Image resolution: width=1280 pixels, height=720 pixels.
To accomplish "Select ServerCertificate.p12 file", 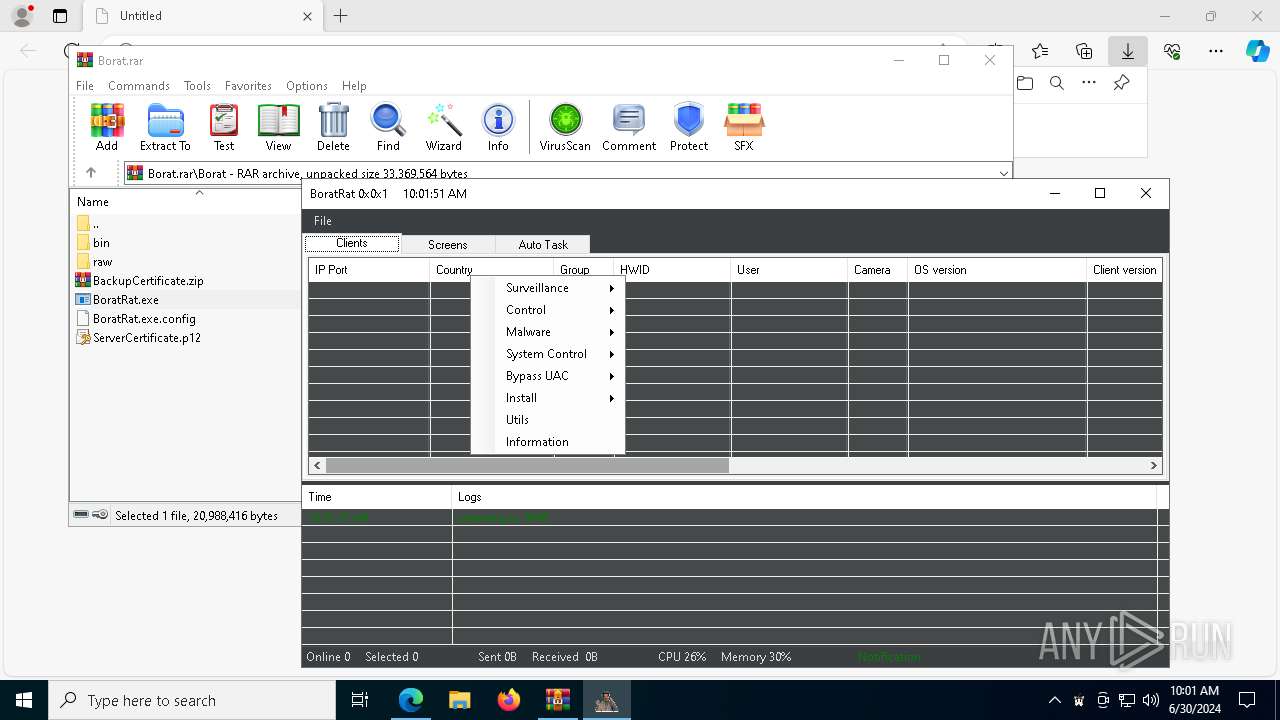I will (x=147, y=338).
